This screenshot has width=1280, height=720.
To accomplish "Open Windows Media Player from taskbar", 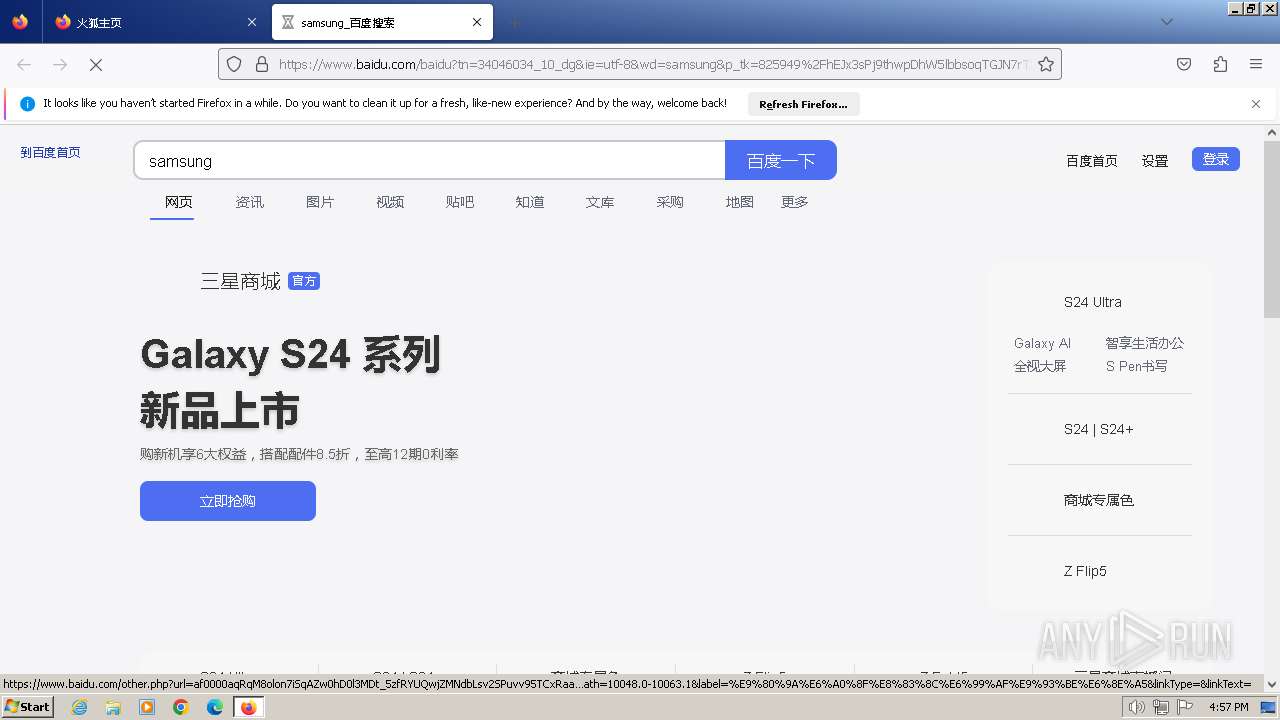I will 147,707.
